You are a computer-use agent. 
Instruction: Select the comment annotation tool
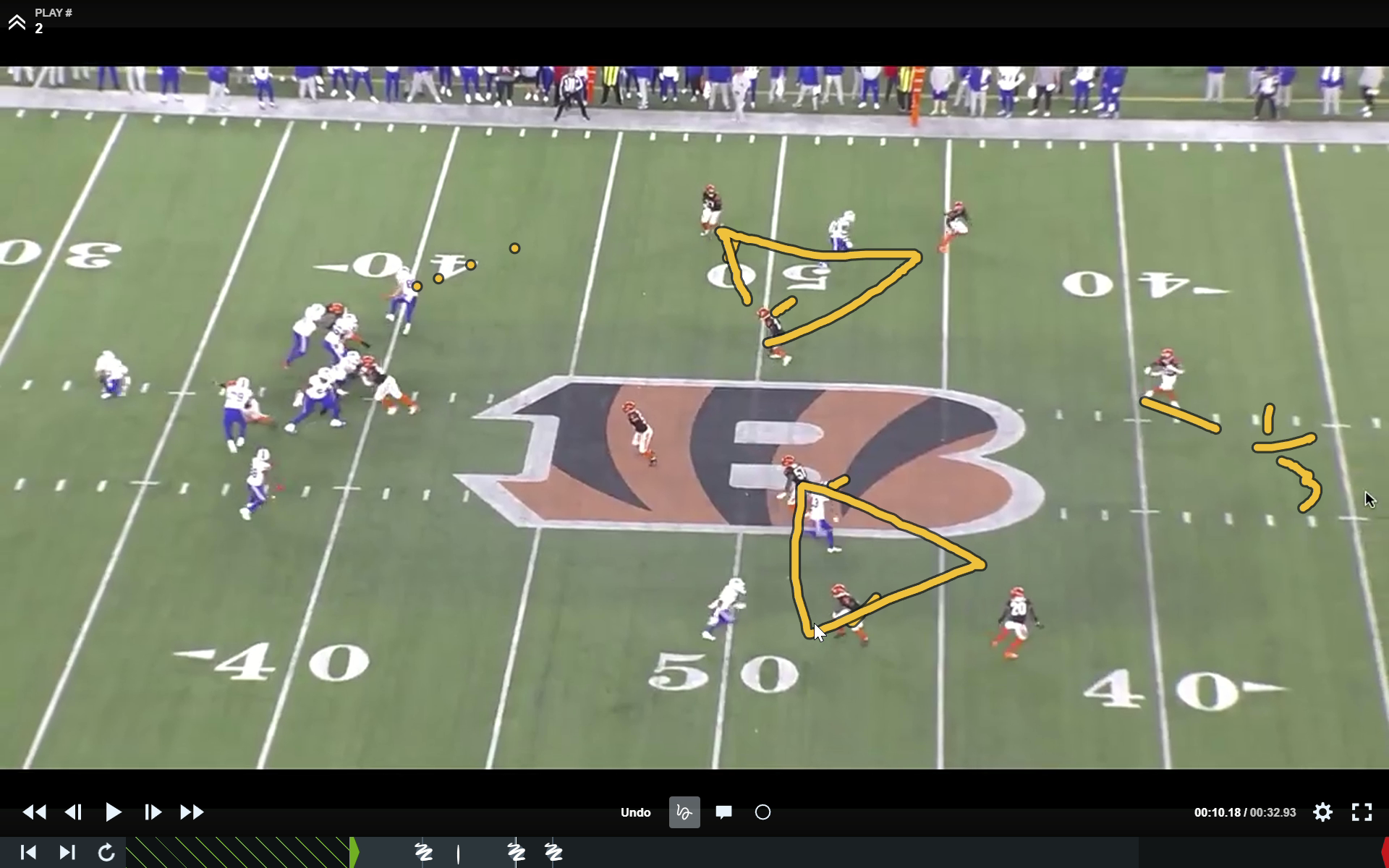click(723, 812)
